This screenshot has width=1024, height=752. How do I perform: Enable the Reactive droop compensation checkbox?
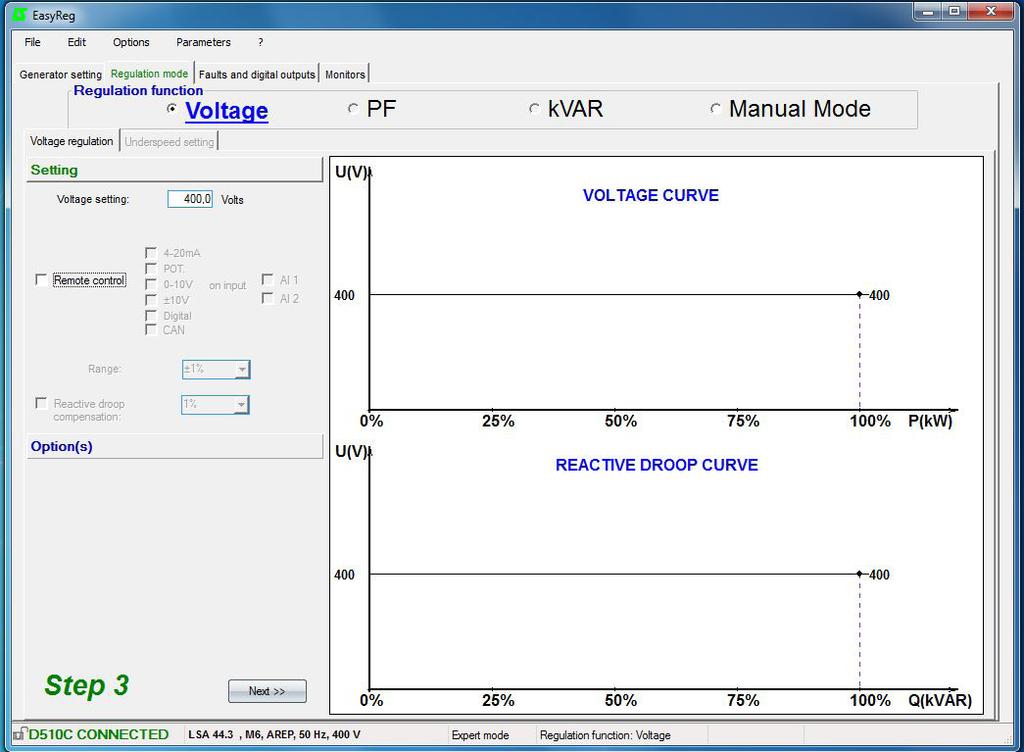[41, 403]
